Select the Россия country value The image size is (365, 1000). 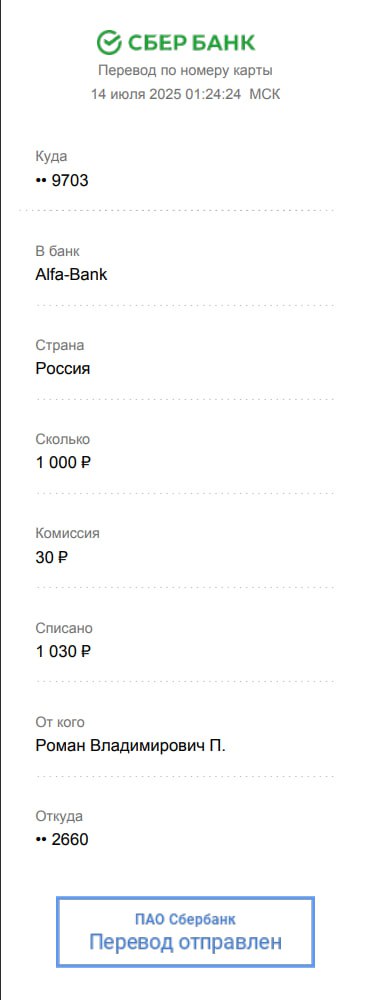click(63, 369)
